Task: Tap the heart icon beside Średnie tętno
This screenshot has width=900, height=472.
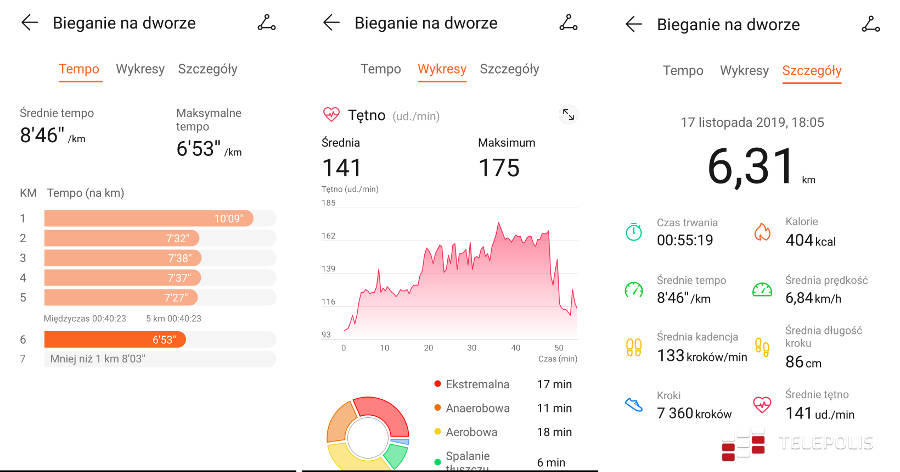Action: point(762,404)
